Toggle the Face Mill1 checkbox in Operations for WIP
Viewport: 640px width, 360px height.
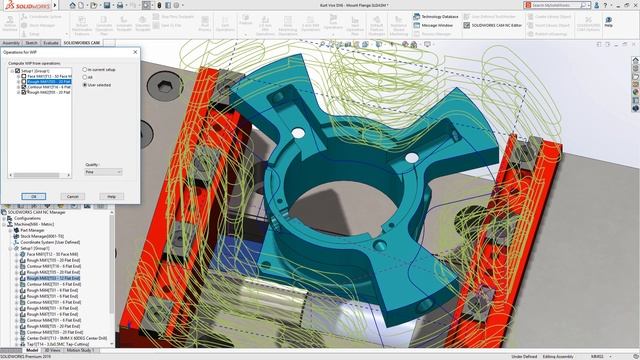tap(24, 76)
